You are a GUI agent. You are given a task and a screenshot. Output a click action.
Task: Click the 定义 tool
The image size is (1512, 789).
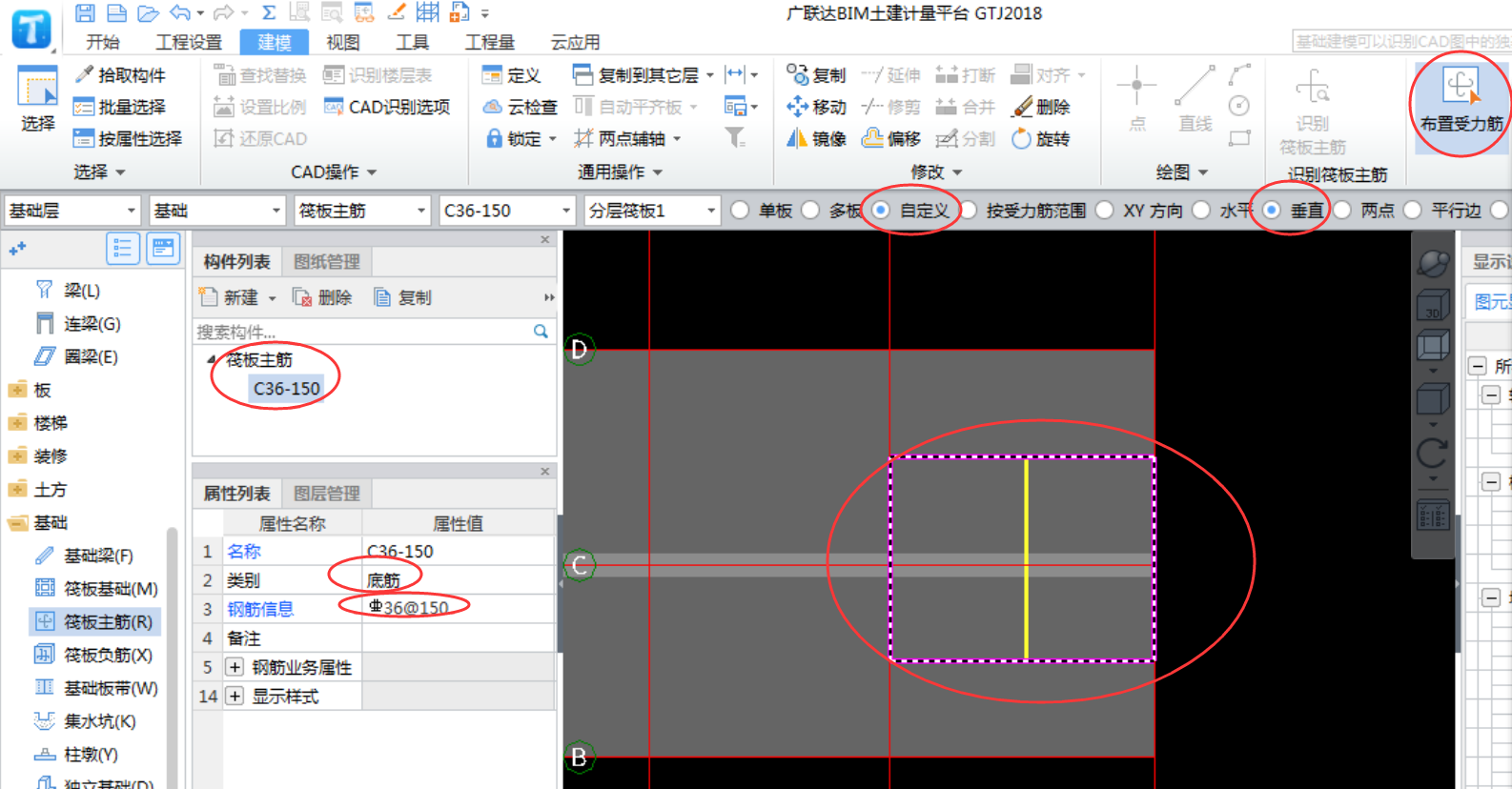pos(511,74)
